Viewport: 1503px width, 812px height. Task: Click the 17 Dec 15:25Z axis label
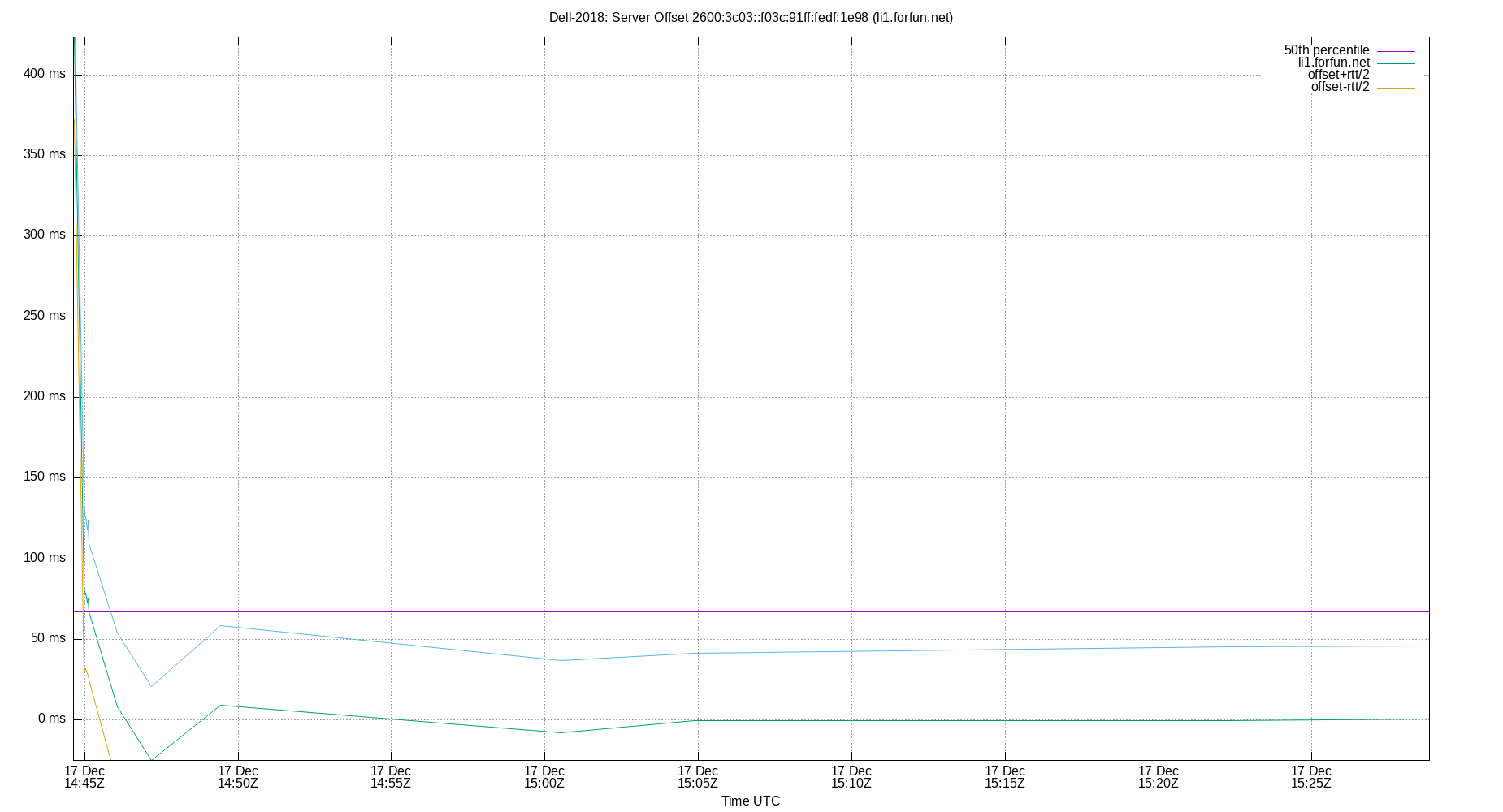pos(1310,777)
